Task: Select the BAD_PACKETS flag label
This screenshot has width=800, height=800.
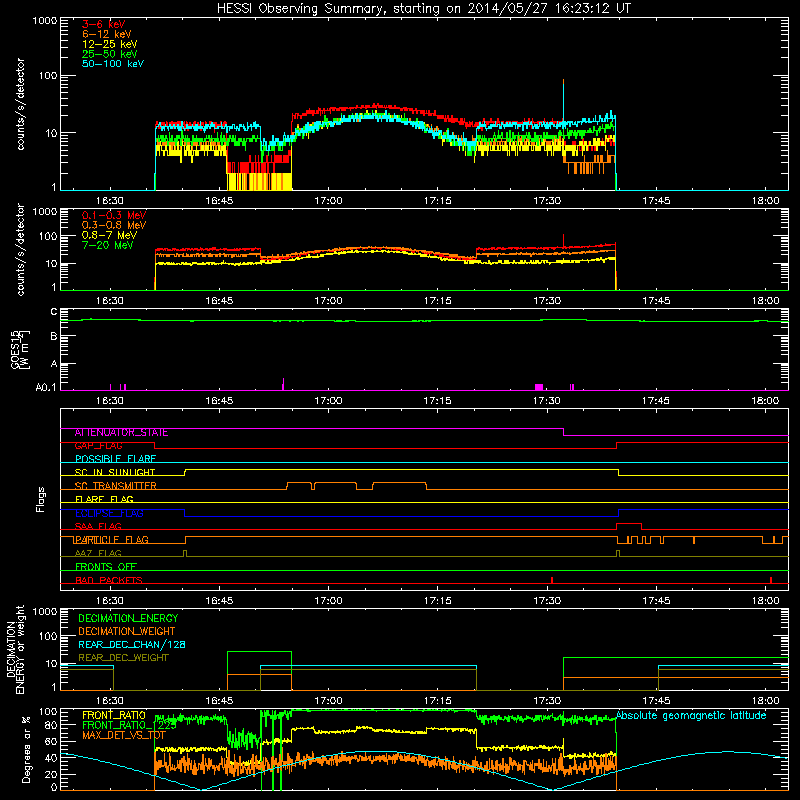Action: click(109, 580)
